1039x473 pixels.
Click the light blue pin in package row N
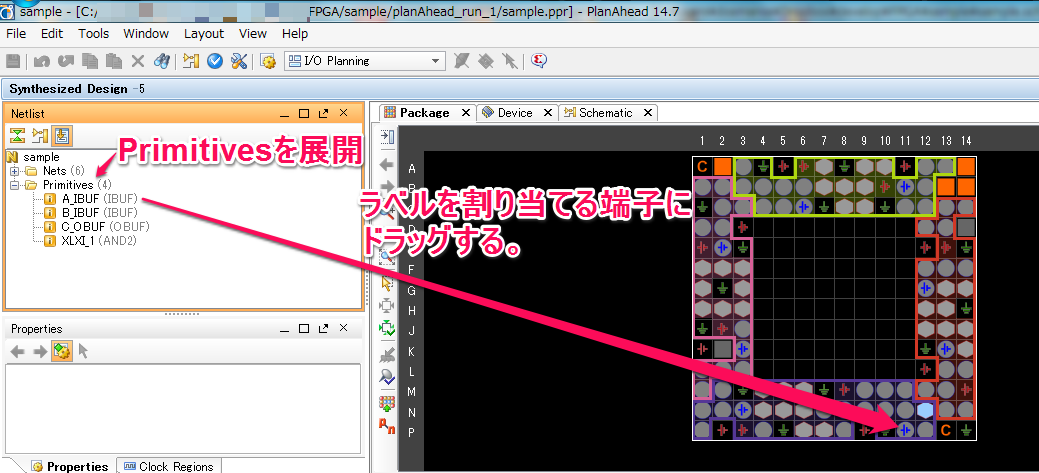[x=926, y=410]
